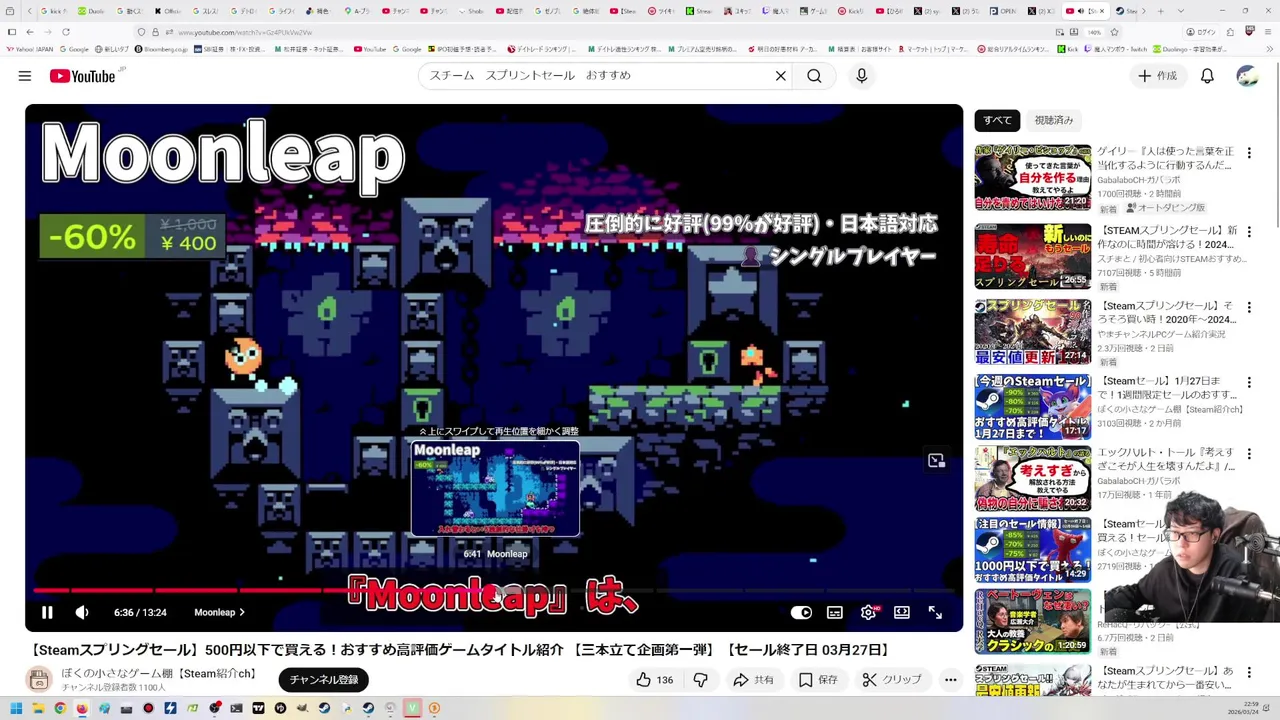Open the account avatar menu
This screenshot has height=720, width=1280.
tap(1247, 76)
